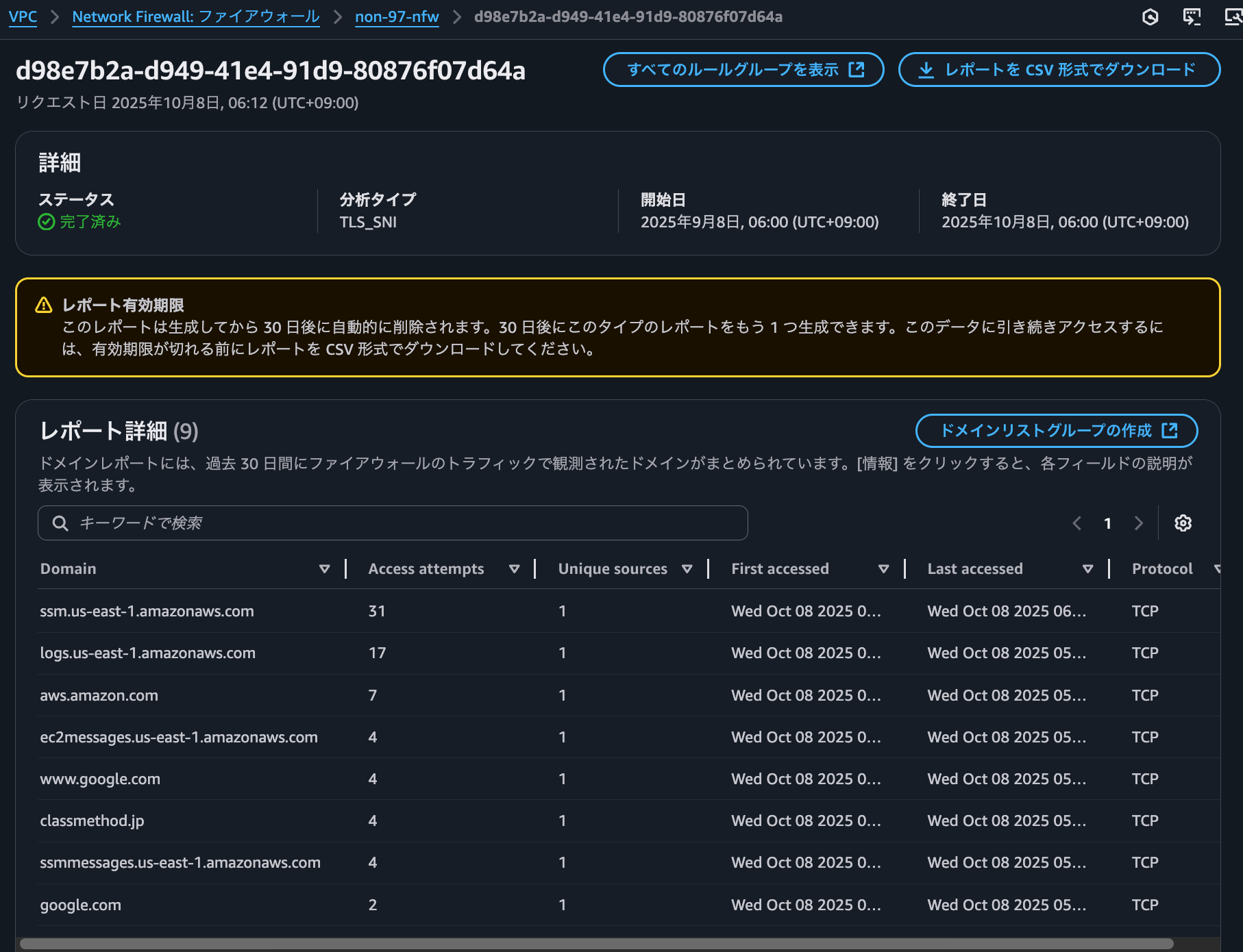Open Network Firewall breadcrumb link
Image resolution: width=1243 pixels, height=952 pixels.
click(x=195, y=17)
